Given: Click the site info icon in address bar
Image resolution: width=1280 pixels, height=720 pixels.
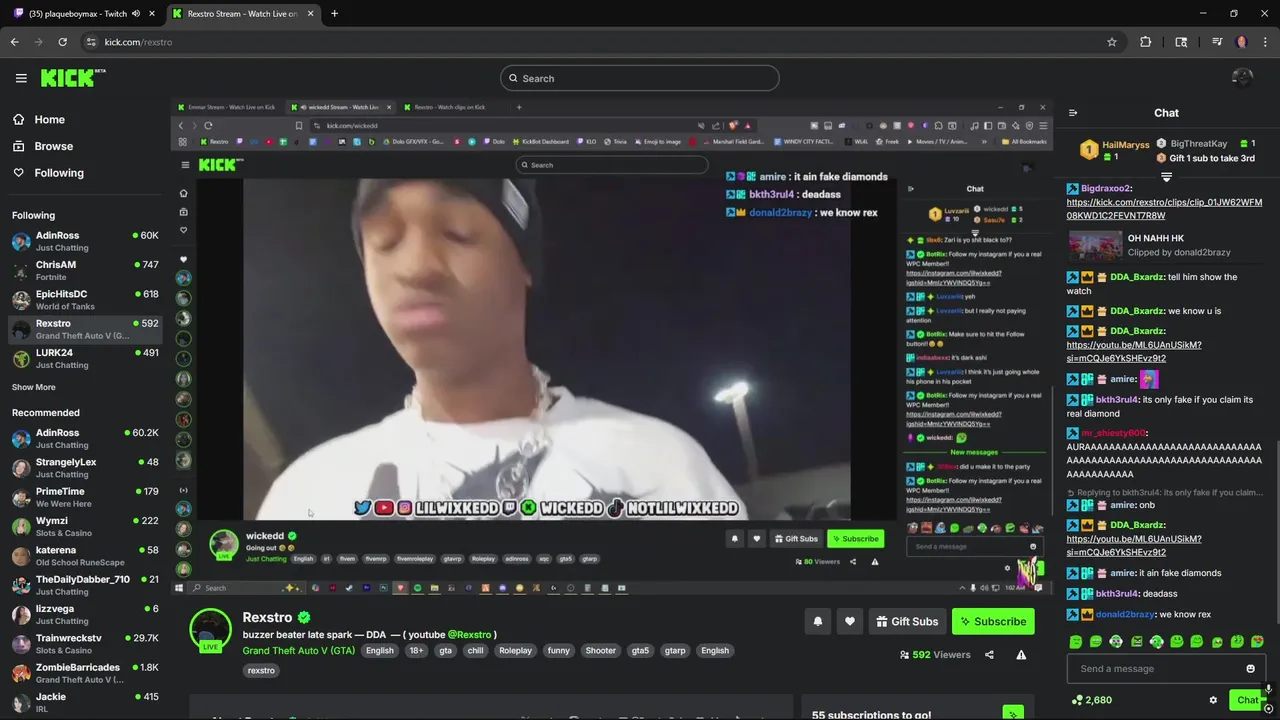Looking at the screenshot, I should click(91, 42).
